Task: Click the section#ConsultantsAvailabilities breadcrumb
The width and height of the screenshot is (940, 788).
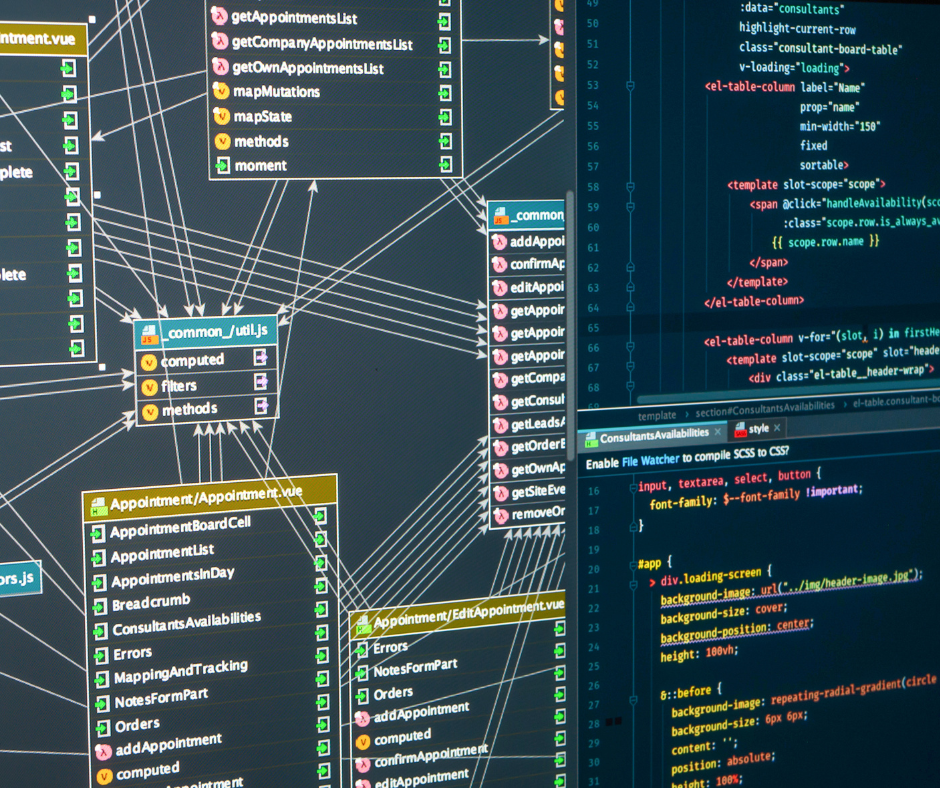Action: (764, 406)
